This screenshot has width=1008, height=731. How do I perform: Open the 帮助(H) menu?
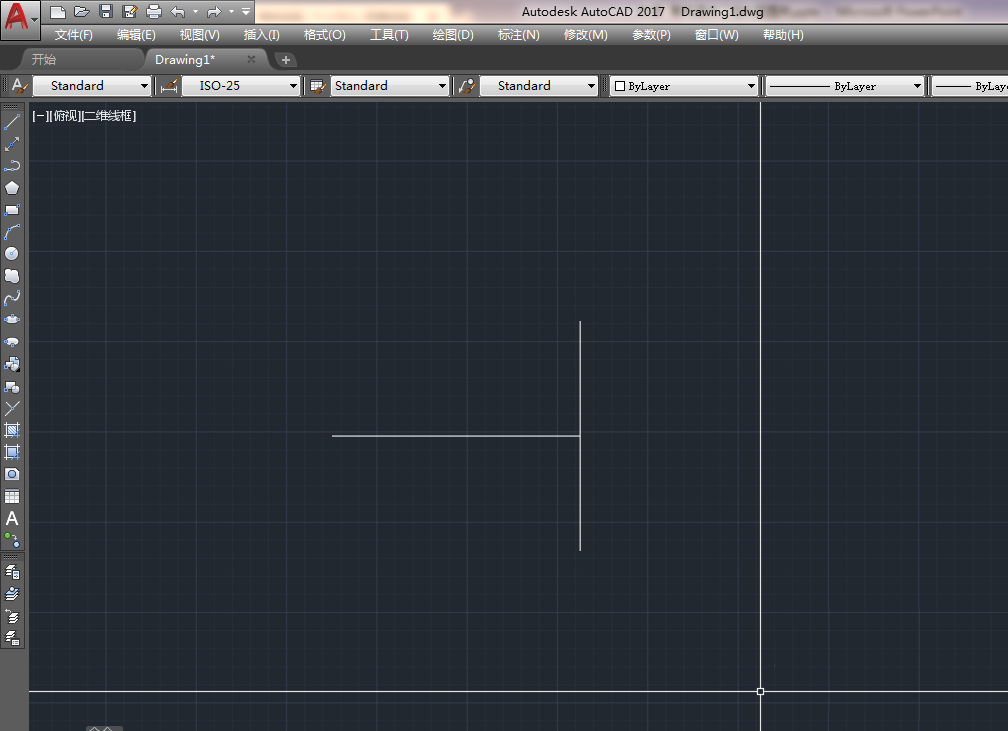(783, 35)
